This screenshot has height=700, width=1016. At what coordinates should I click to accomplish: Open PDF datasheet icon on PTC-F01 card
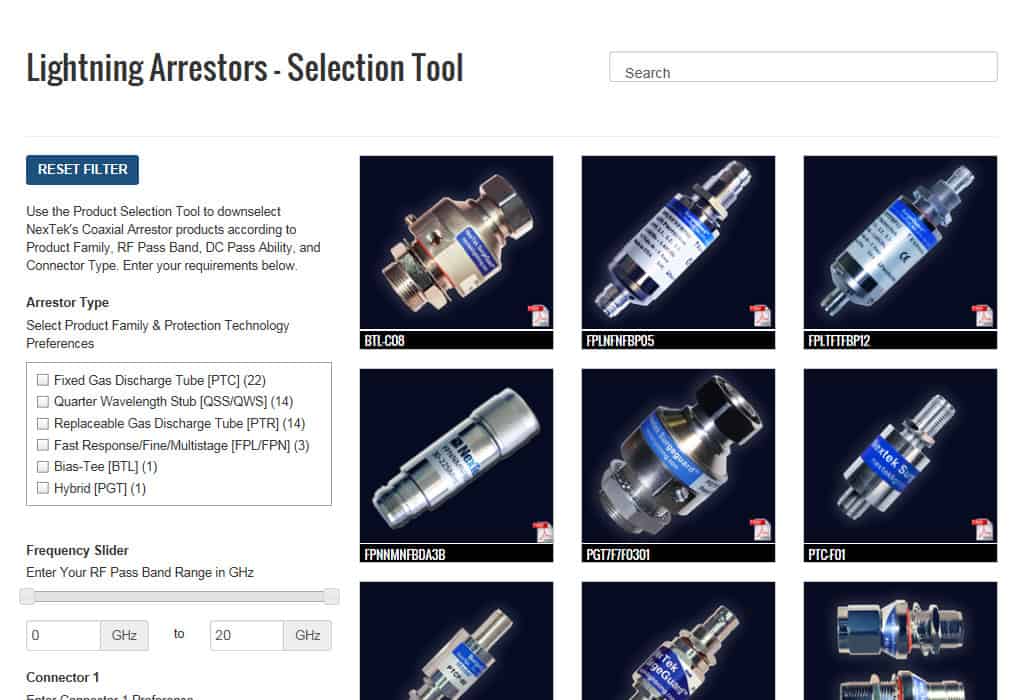click(982, 530)
